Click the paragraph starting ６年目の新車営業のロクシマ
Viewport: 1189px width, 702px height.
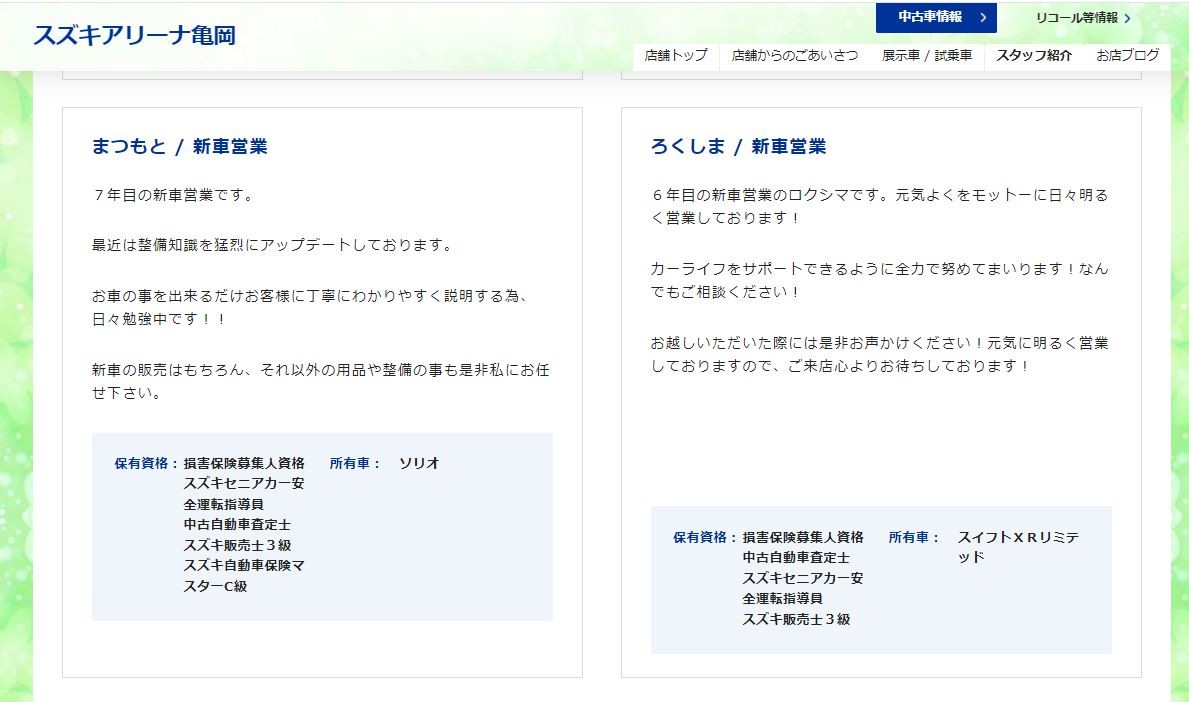click(880, 206)
